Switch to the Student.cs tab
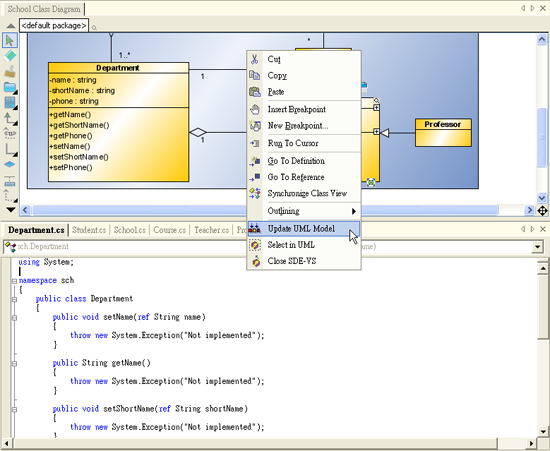 (x=89, y=230)
